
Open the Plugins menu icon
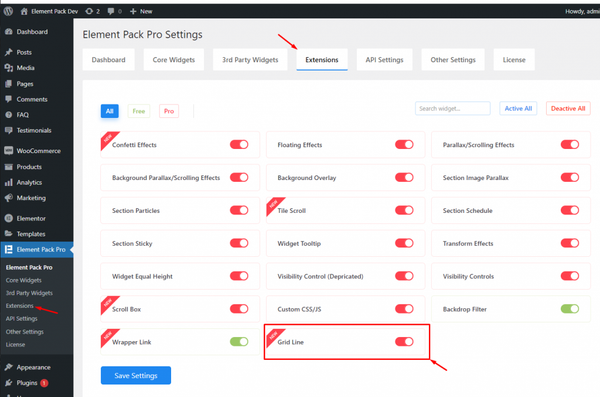pyautogui.click(x=8, y=382)
